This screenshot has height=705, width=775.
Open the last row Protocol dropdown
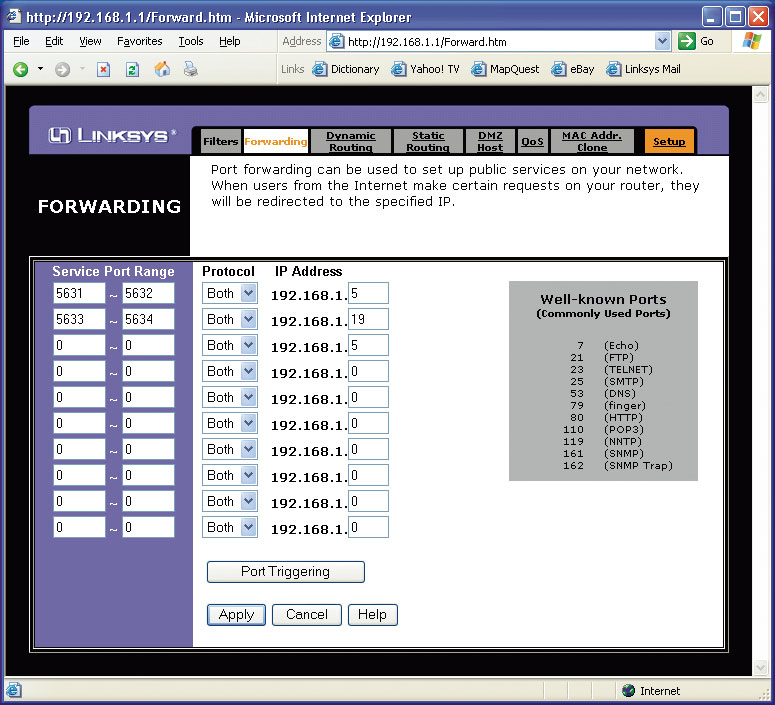click(249, 528)
